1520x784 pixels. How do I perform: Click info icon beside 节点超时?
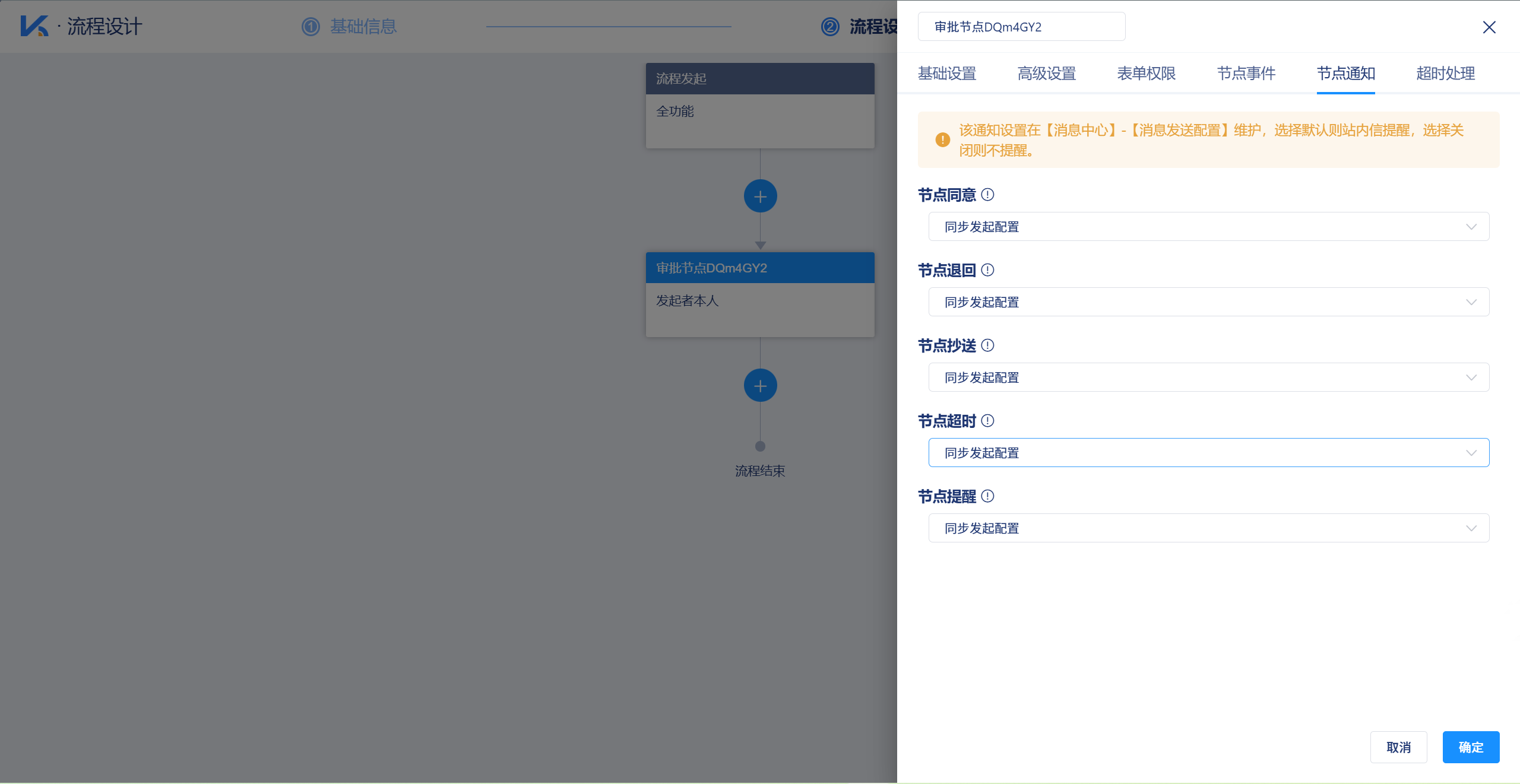[x=987, y=421]
